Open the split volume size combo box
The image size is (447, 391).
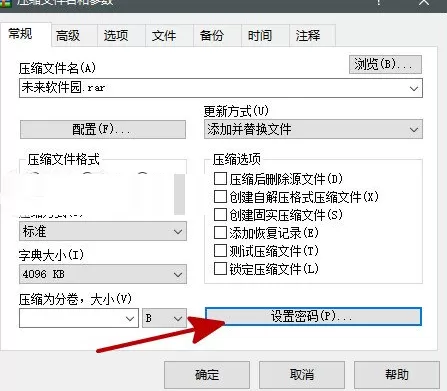pyautogui.click(x=79, y=318)
